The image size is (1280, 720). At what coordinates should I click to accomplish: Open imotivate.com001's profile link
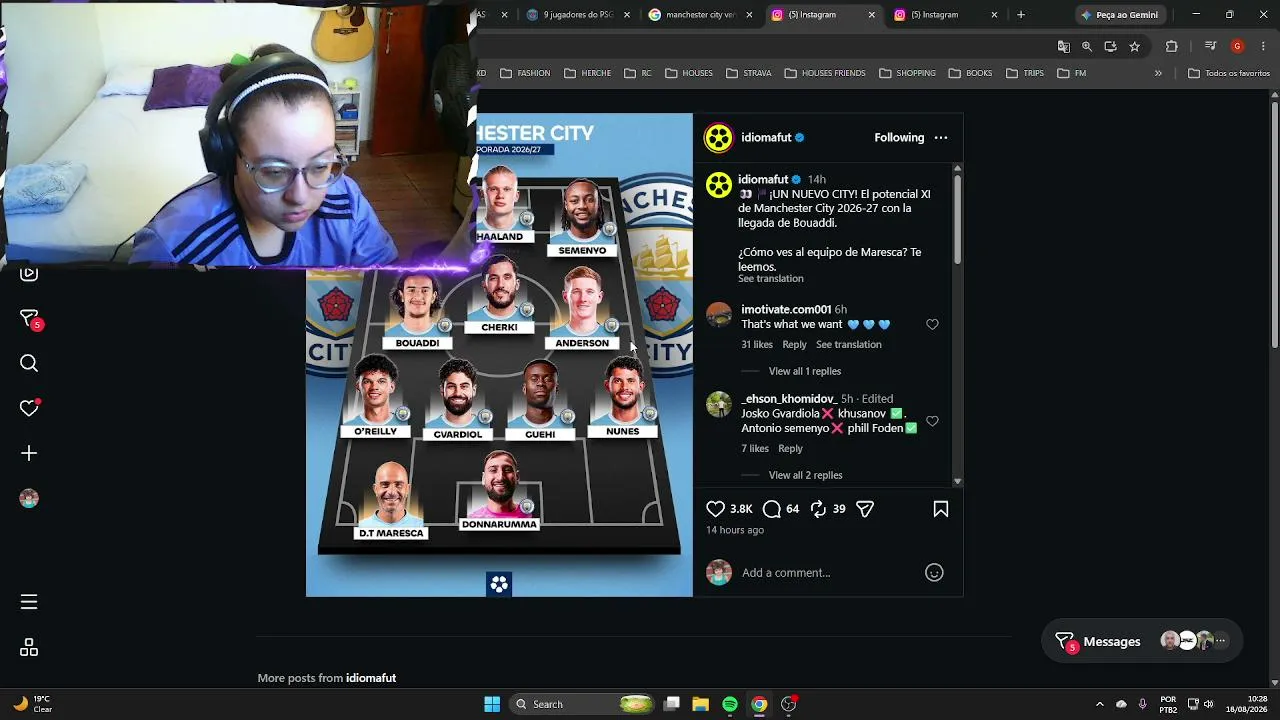pyautogui.click(x=786, y=310)
